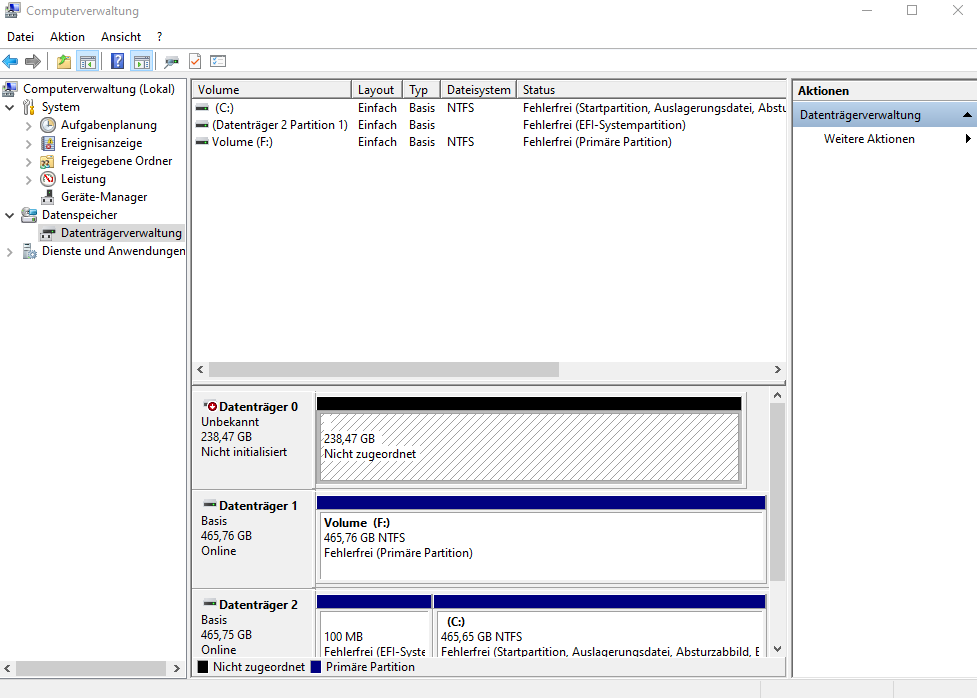Click the Datenträgerverwaltung tree icon

(47, 234)
